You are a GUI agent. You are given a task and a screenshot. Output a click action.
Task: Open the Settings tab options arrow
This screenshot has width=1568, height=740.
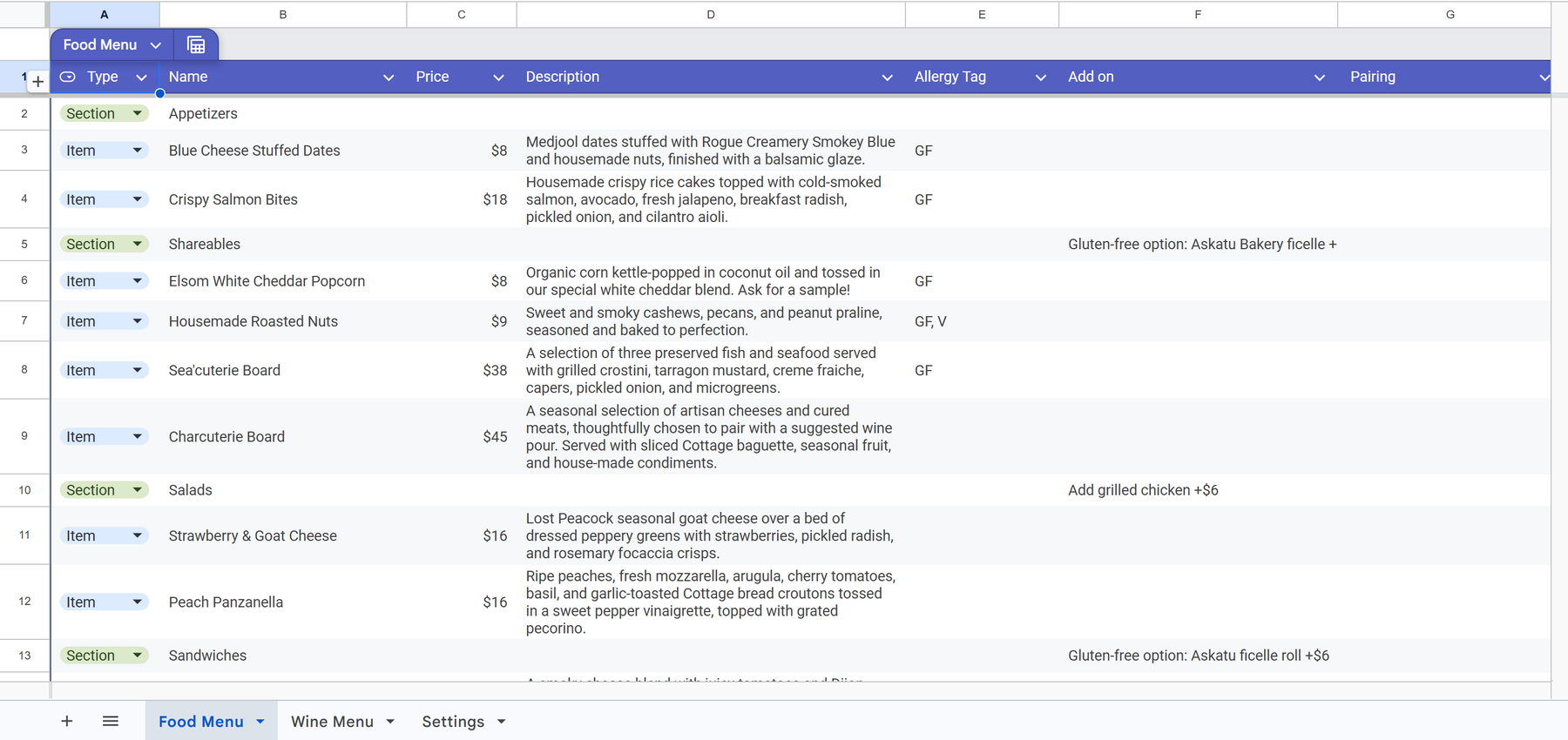point(502,722)
